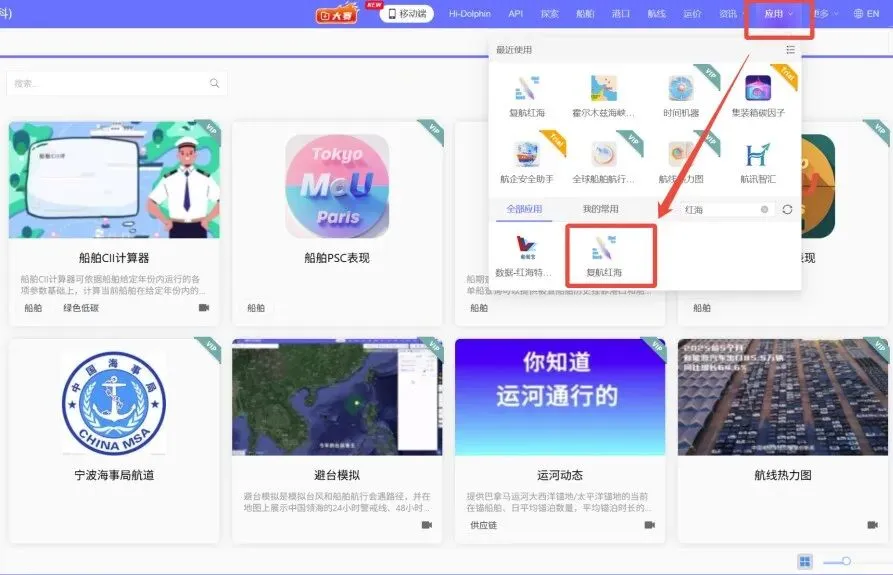
Task: Clear the 红海 app search text
Action: pyautogui.click(x=764, y=210)
